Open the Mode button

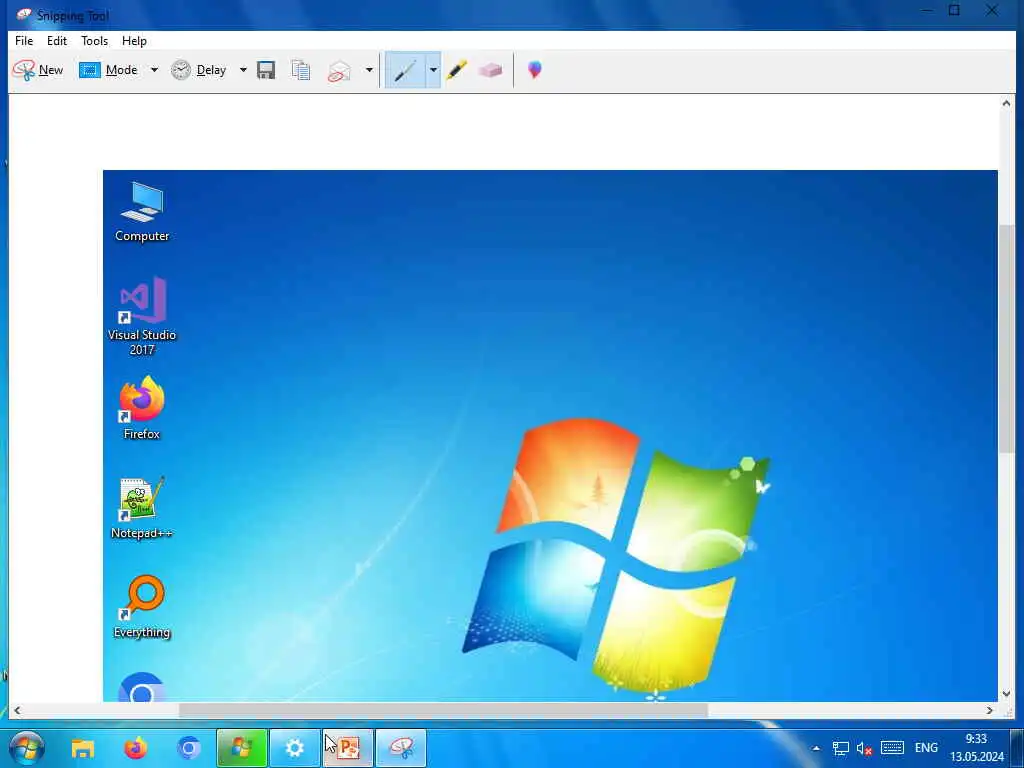(108, 70)
